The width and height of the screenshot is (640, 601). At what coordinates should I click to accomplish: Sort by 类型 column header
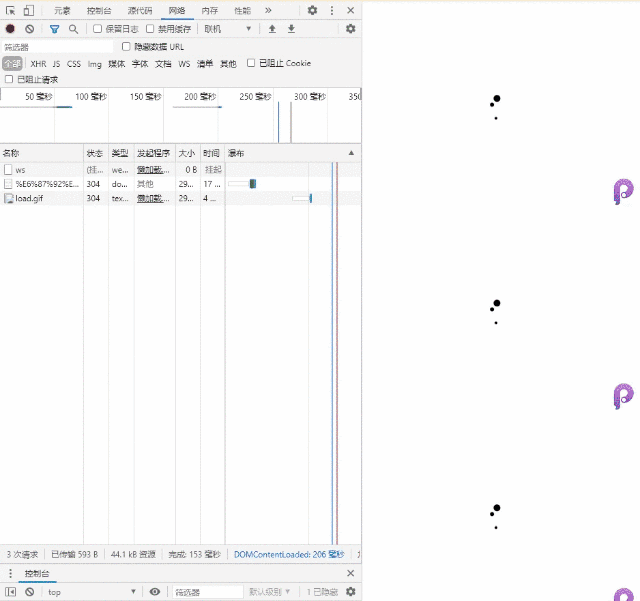[121, 153]
